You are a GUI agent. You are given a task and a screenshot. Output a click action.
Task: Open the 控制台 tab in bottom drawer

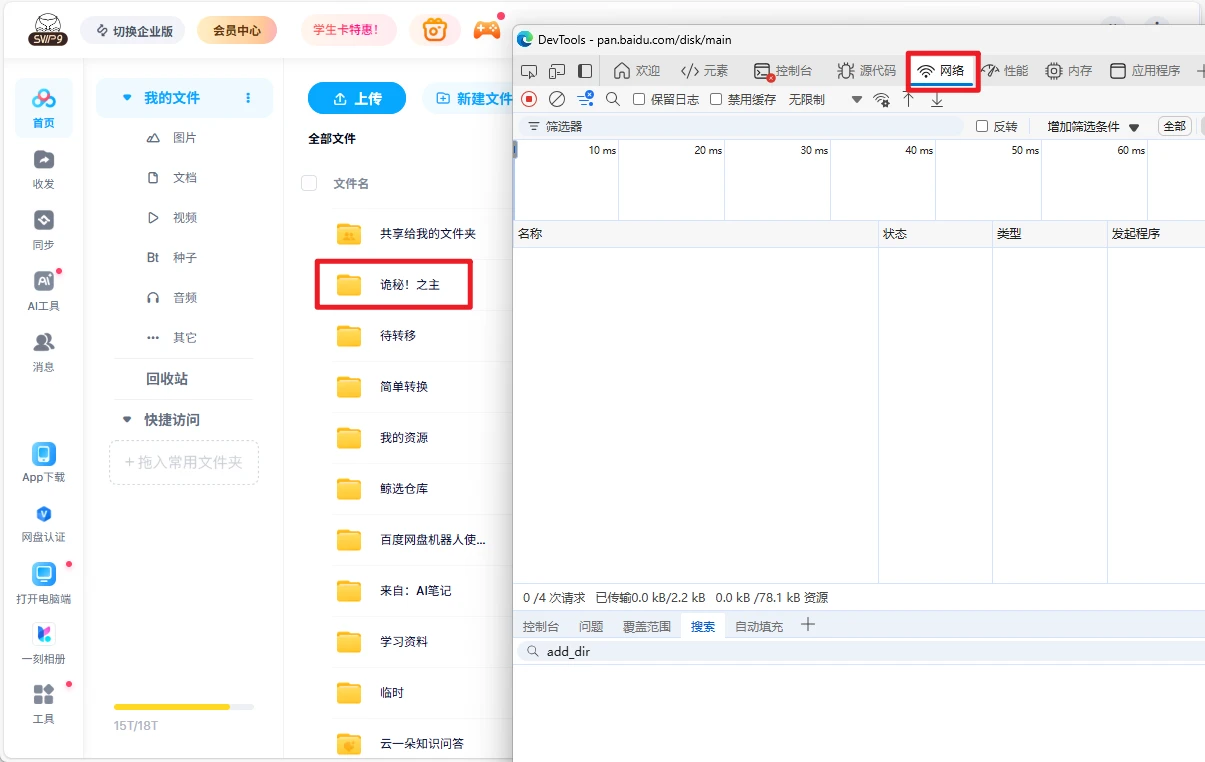[541, 626]
